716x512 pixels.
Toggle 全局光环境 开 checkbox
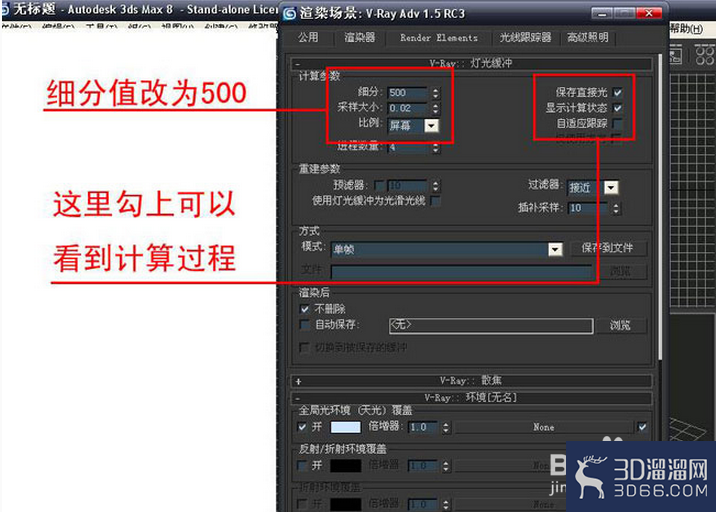coord(302,428)
